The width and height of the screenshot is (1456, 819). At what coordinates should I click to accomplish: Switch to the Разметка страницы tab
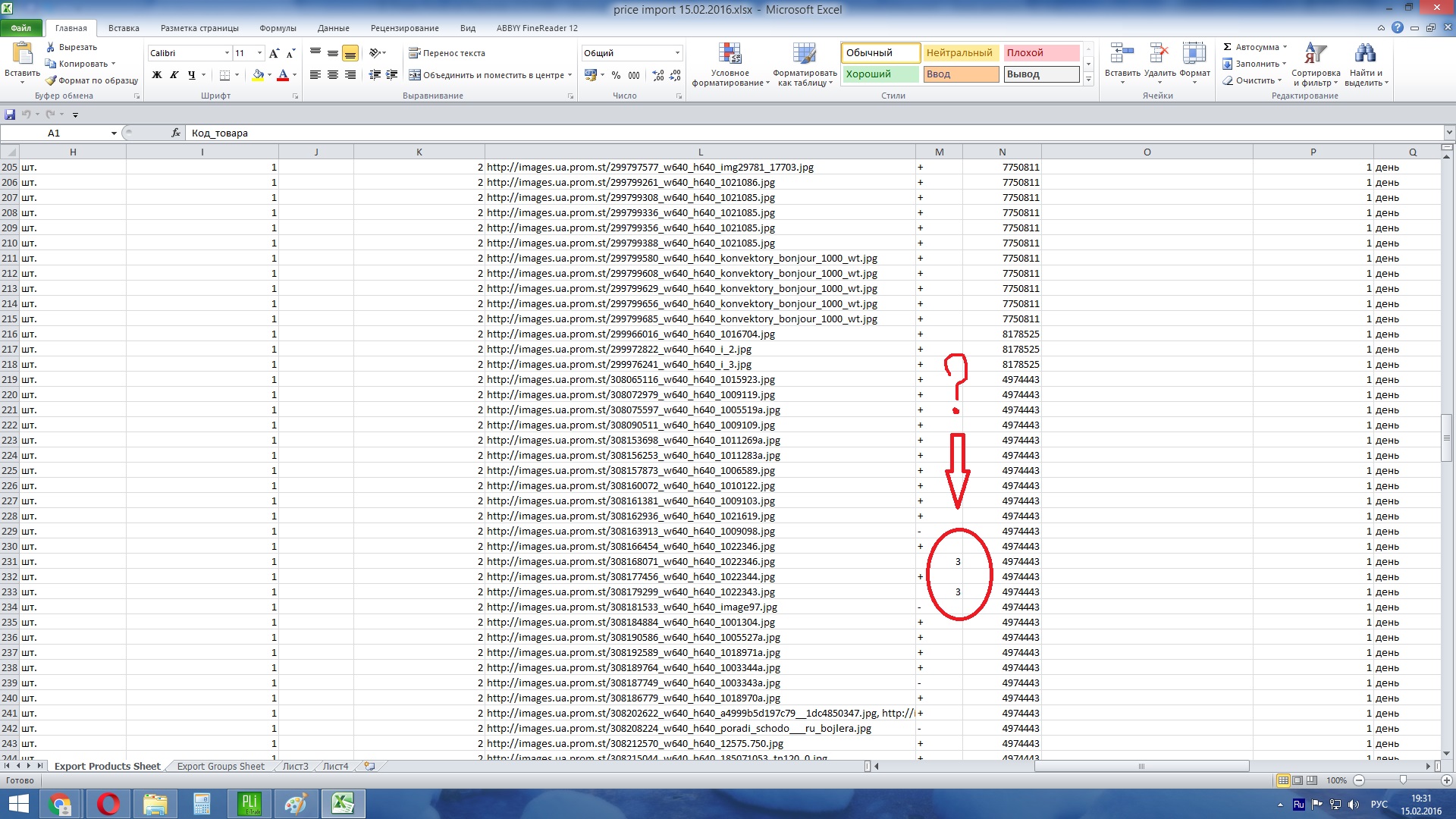tap(199, 28)
